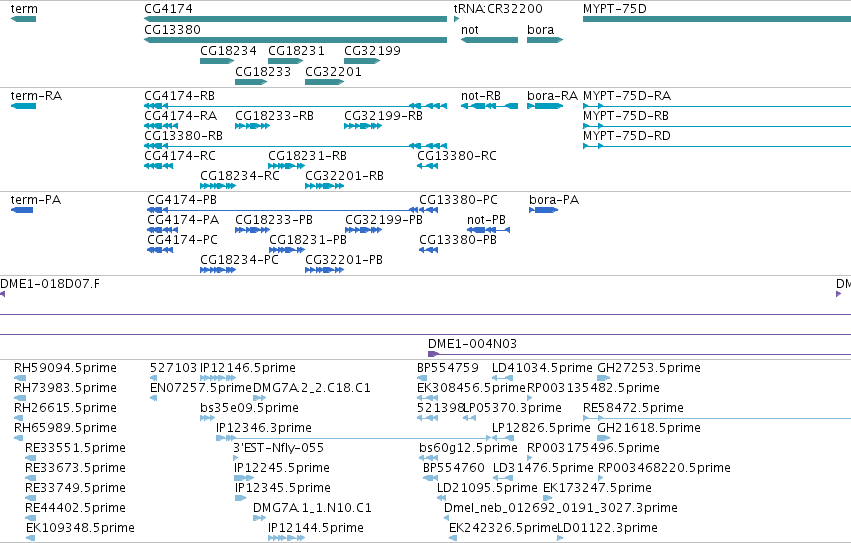
Task: Select the IP12144.5prime EST label
Action: (x=316, y=528)
